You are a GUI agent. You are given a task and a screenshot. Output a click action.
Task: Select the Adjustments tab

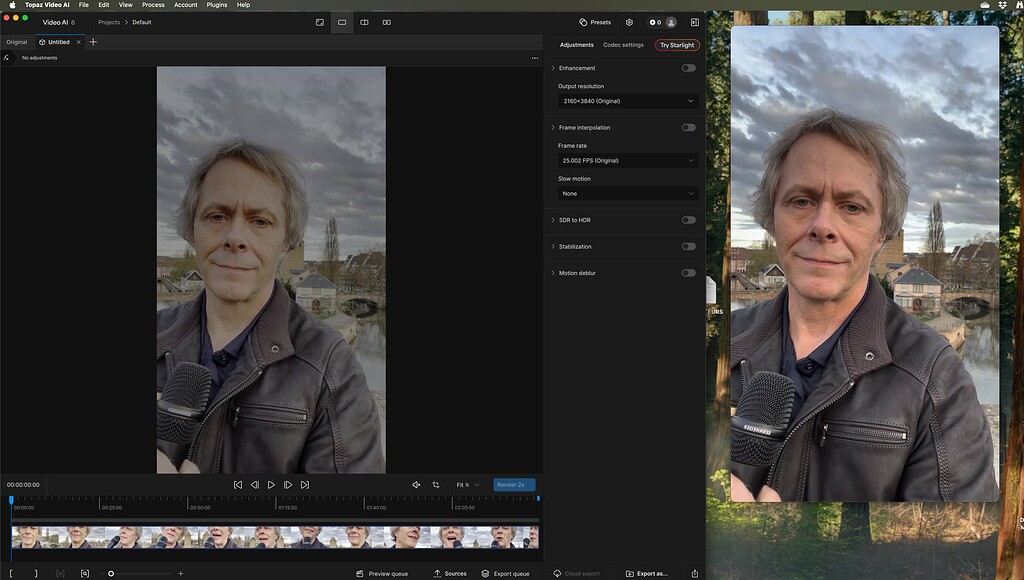577,45
